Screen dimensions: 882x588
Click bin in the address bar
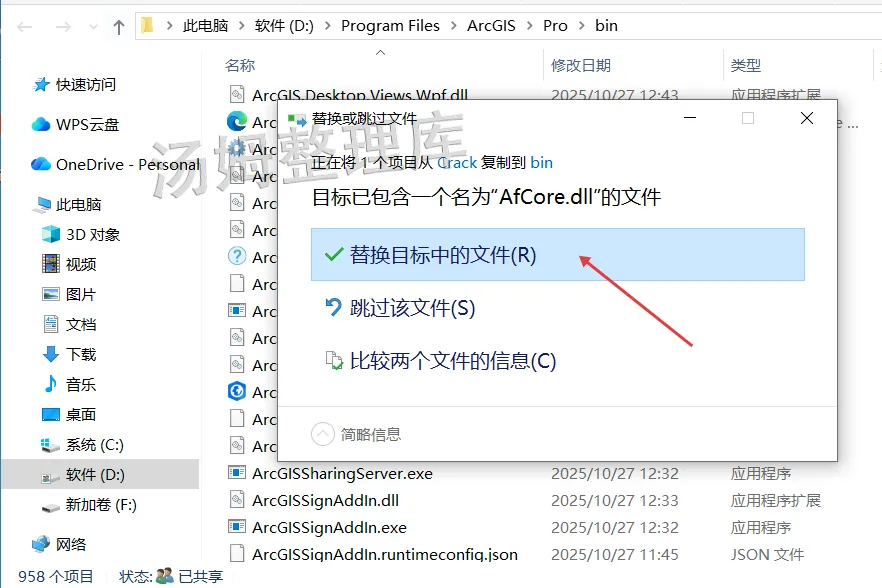pos(606,26)
